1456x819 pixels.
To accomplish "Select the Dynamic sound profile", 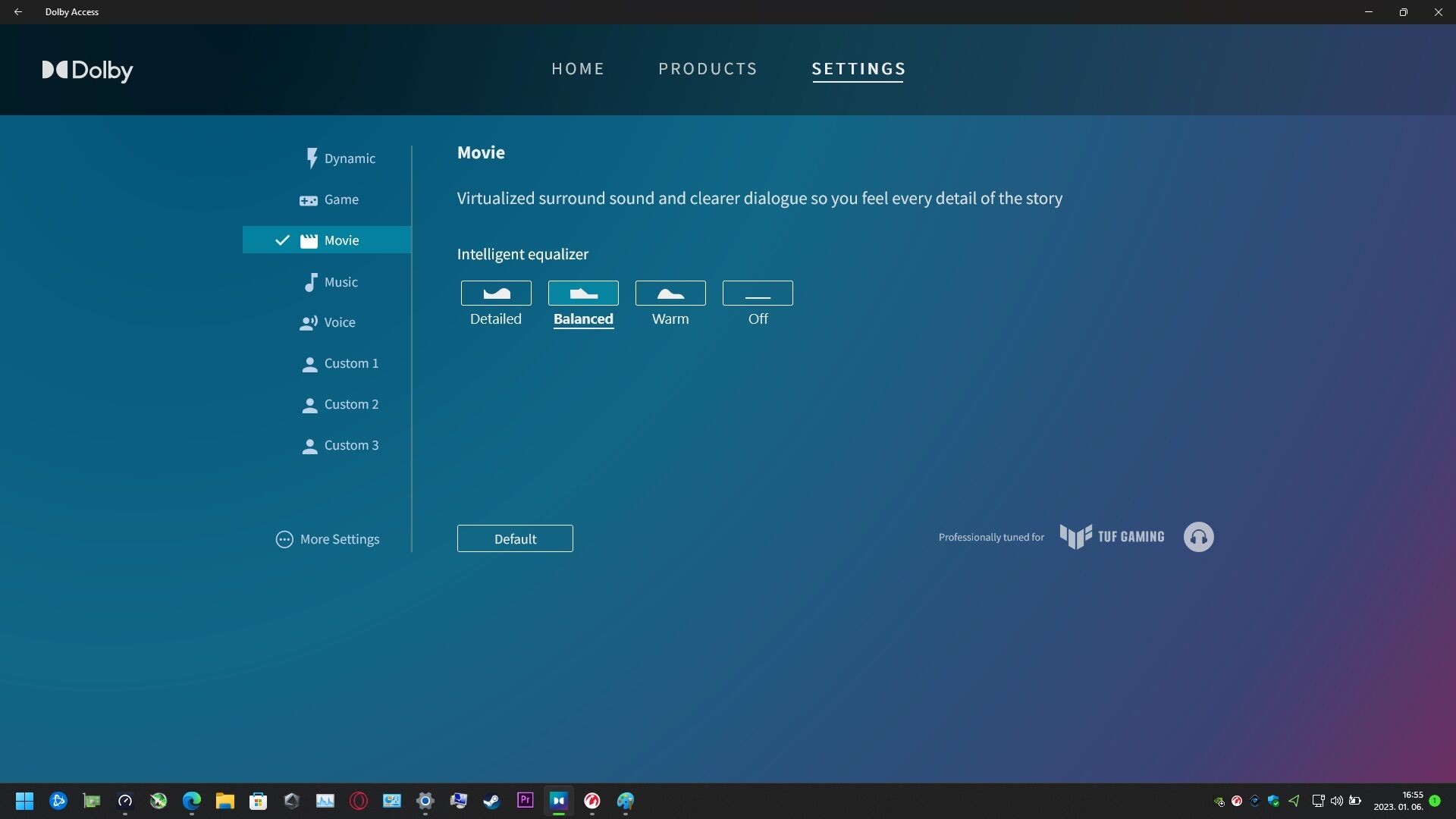I will 340,158.
